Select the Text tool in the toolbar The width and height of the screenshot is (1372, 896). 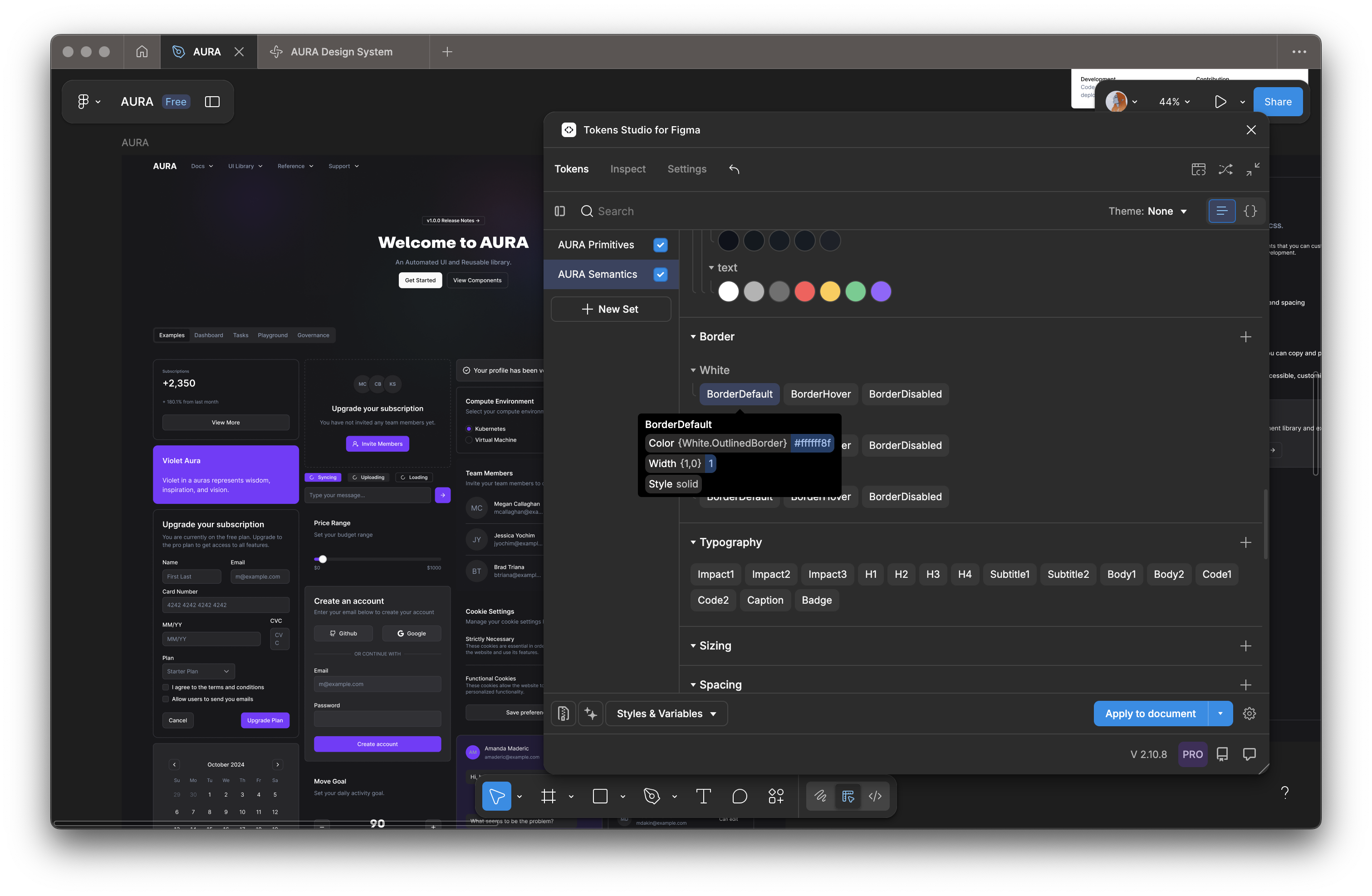pos(703,796)
